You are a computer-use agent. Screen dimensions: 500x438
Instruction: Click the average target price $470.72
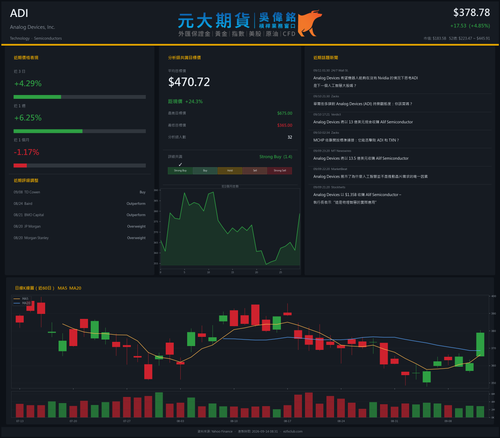(x=189, y=82)
